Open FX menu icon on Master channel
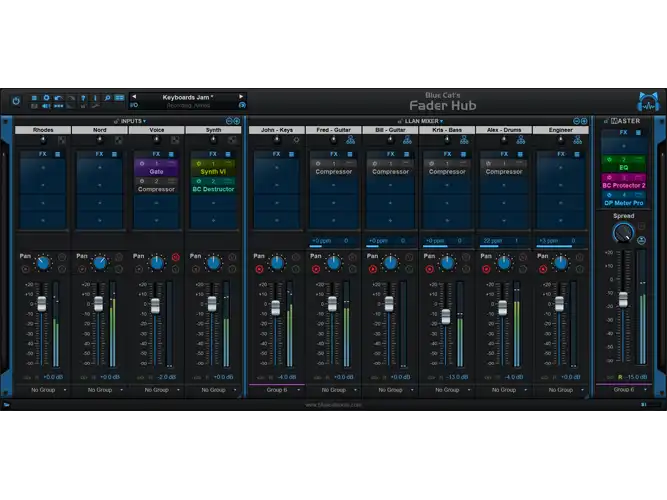This screenshot has height=500, width=667. pyautogui.click(x=638, y=133)
